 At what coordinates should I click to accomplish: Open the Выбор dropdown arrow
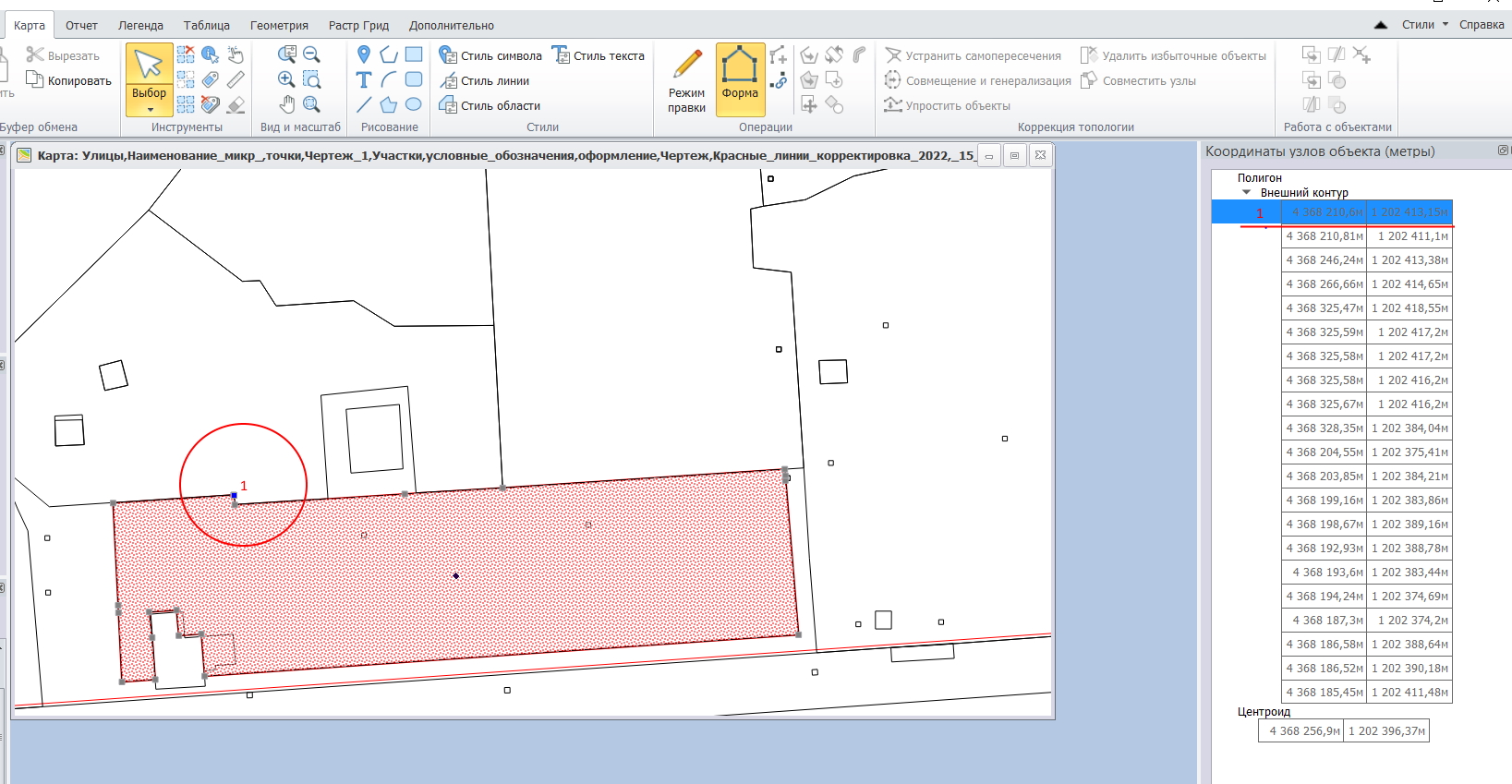coord(150,110)
